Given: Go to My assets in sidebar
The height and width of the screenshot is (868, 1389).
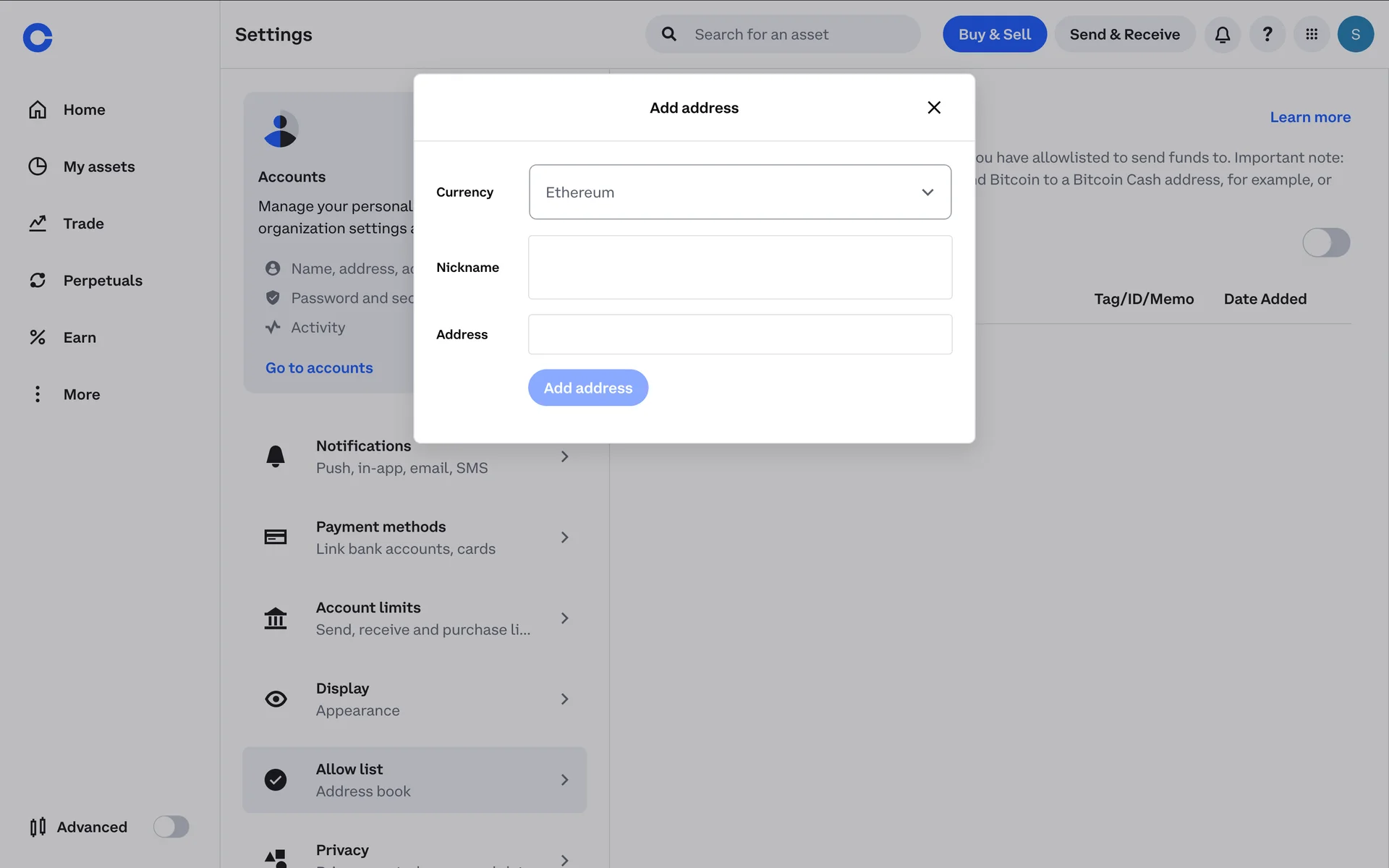Looking at the screenshot, I should (98, 166).
